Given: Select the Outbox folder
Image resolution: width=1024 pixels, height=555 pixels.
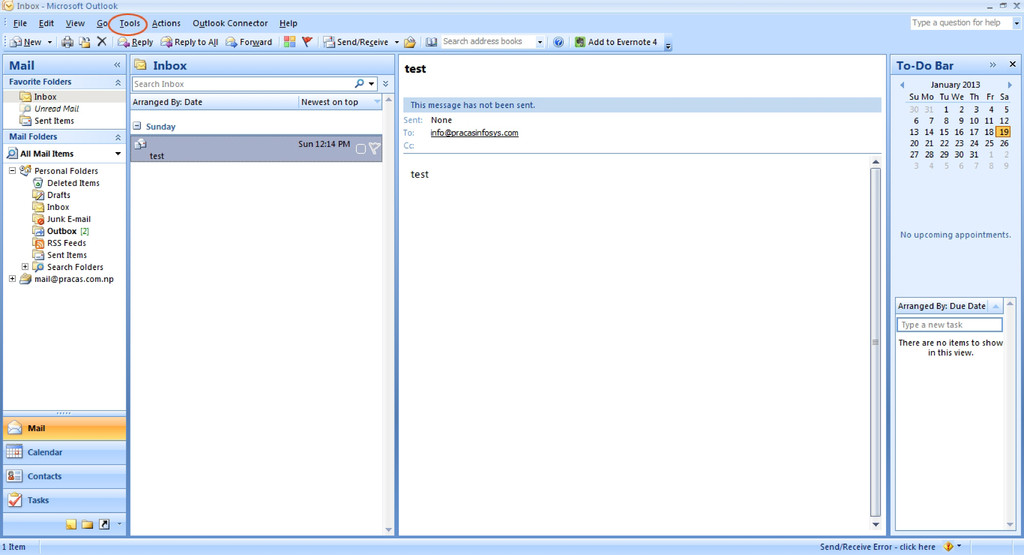Looking at the screenshot, I should coord(61,231).
